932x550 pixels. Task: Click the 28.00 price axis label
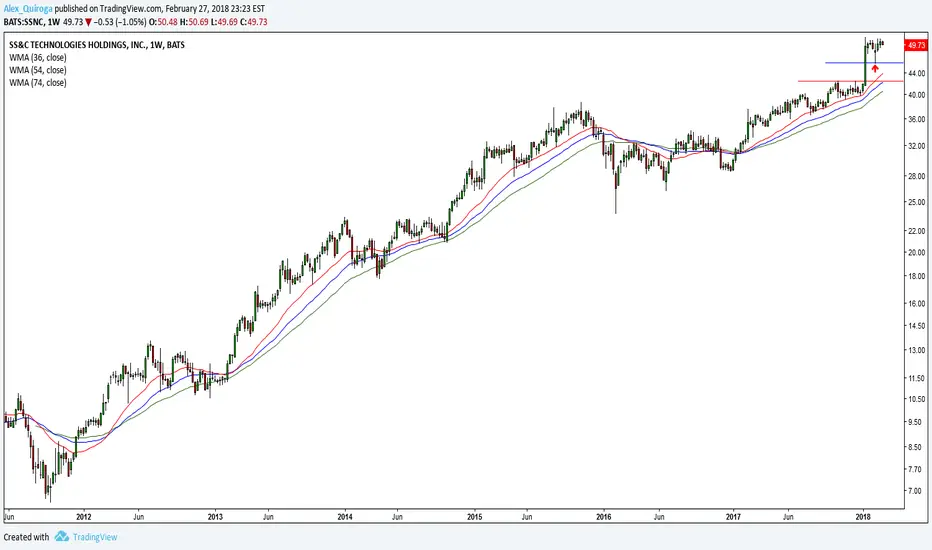917,176
